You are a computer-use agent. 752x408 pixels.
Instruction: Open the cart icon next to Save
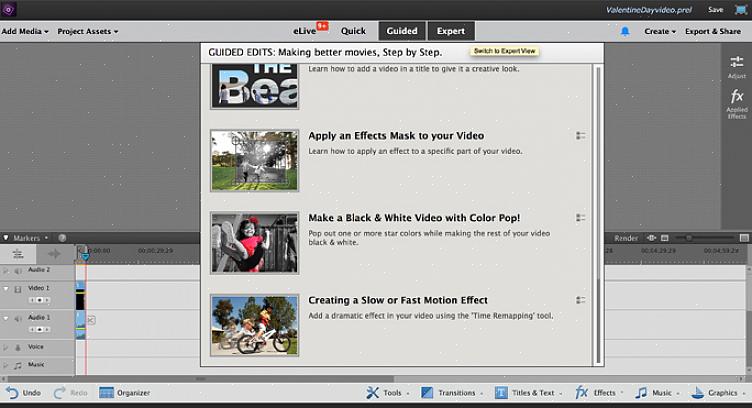point(741,10)
